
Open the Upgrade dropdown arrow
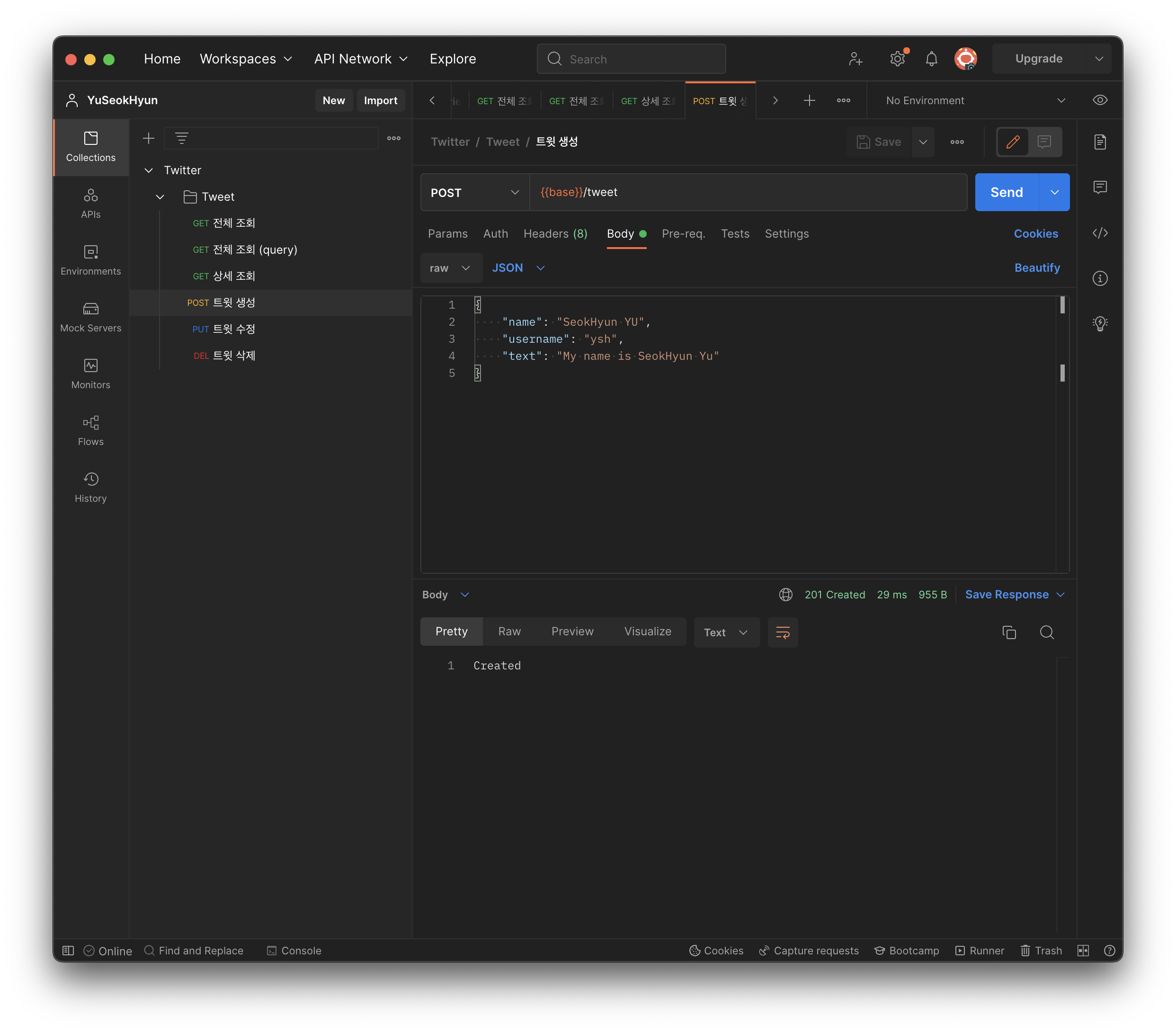[1098, 59]
